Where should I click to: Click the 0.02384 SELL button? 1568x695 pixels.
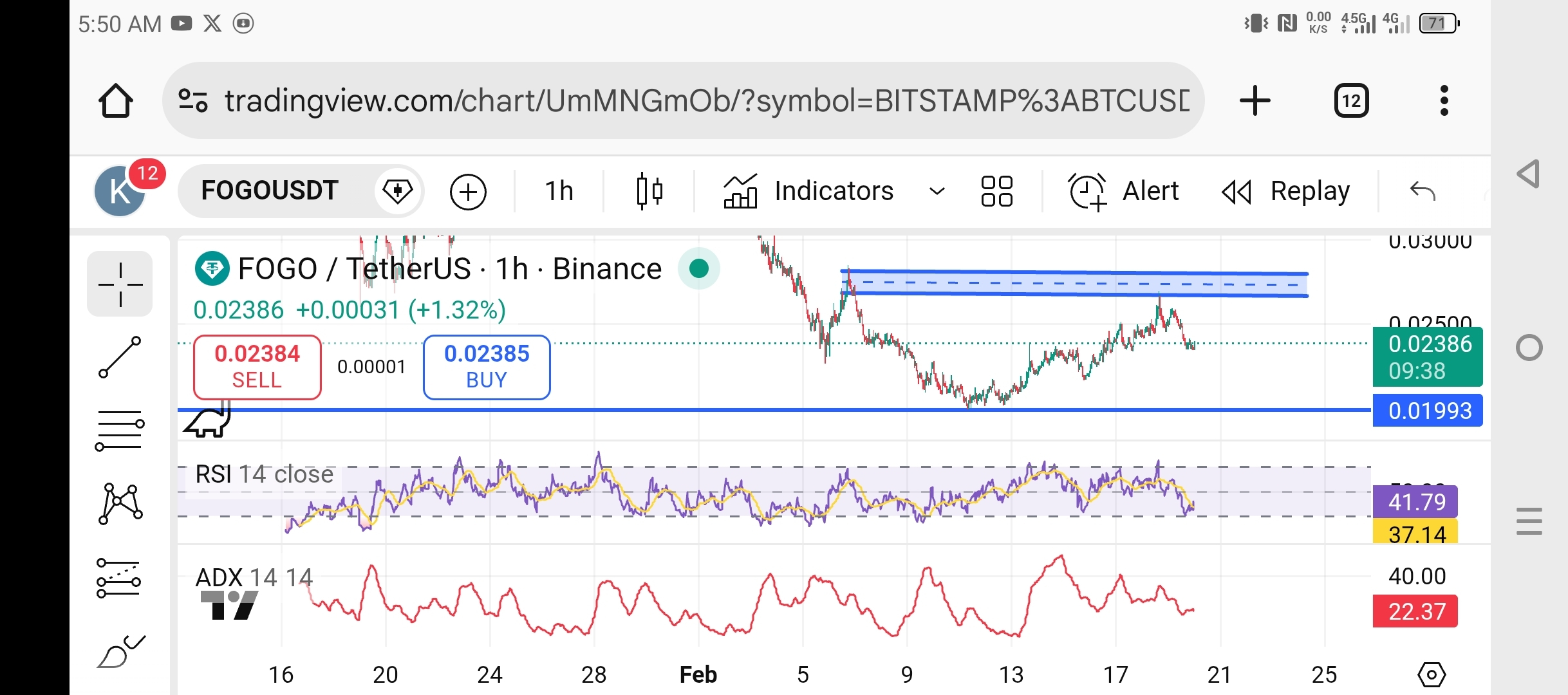point(257,367)
